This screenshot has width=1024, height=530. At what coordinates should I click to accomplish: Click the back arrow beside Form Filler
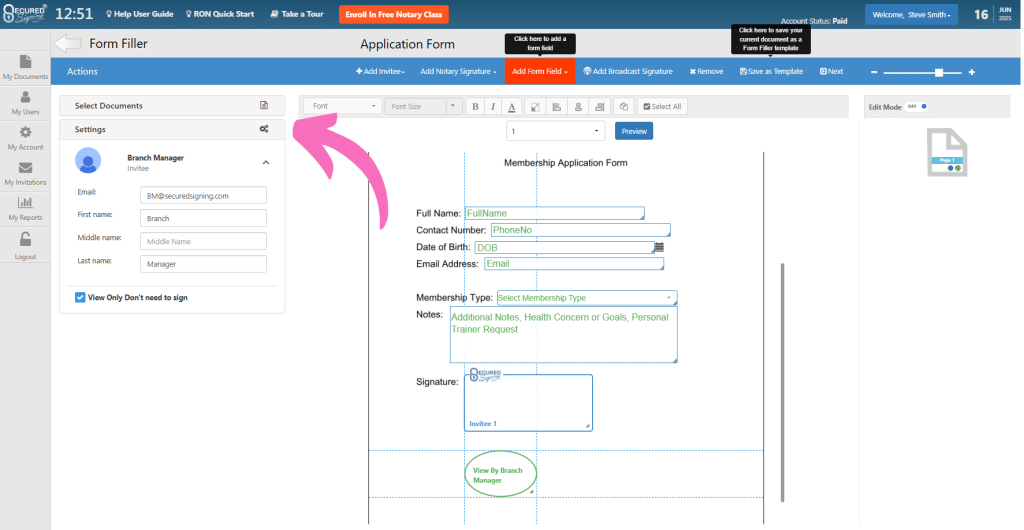point(67,44)
